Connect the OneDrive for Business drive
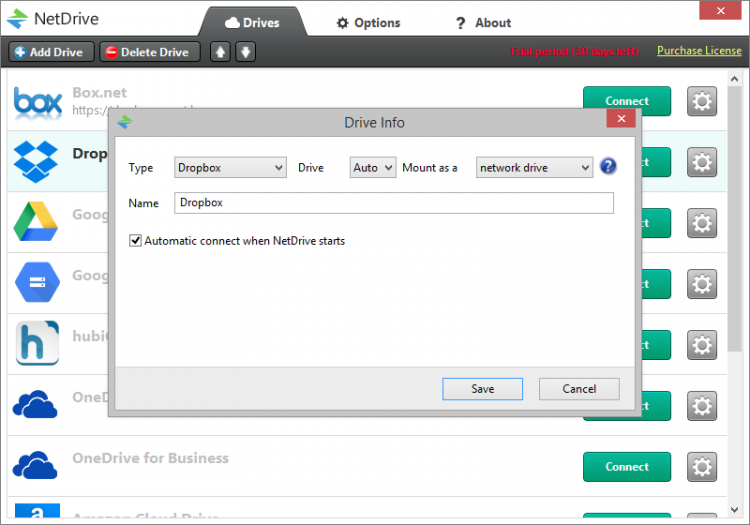Screen dimensions: 750x525 (x=627, y=467)
